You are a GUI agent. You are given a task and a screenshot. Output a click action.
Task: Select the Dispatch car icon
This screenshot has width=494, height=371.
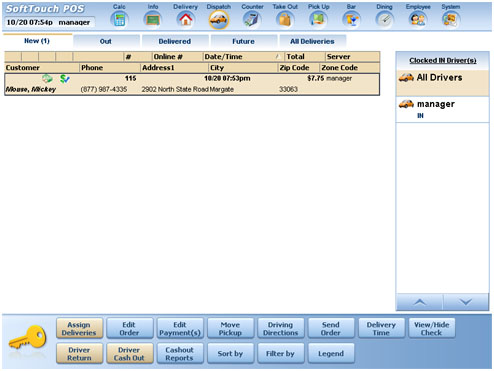[219, 20]
